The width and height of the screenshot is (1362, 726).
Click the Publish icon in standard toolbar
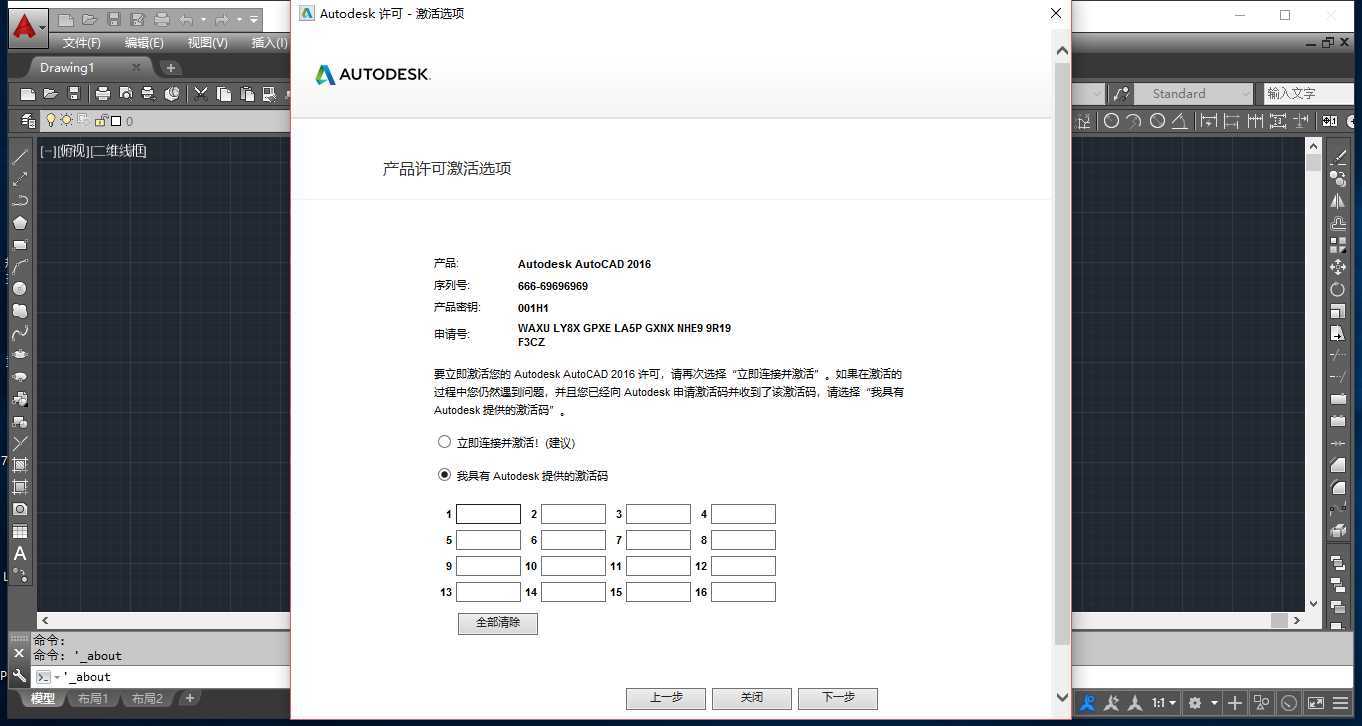click(148, 93)
